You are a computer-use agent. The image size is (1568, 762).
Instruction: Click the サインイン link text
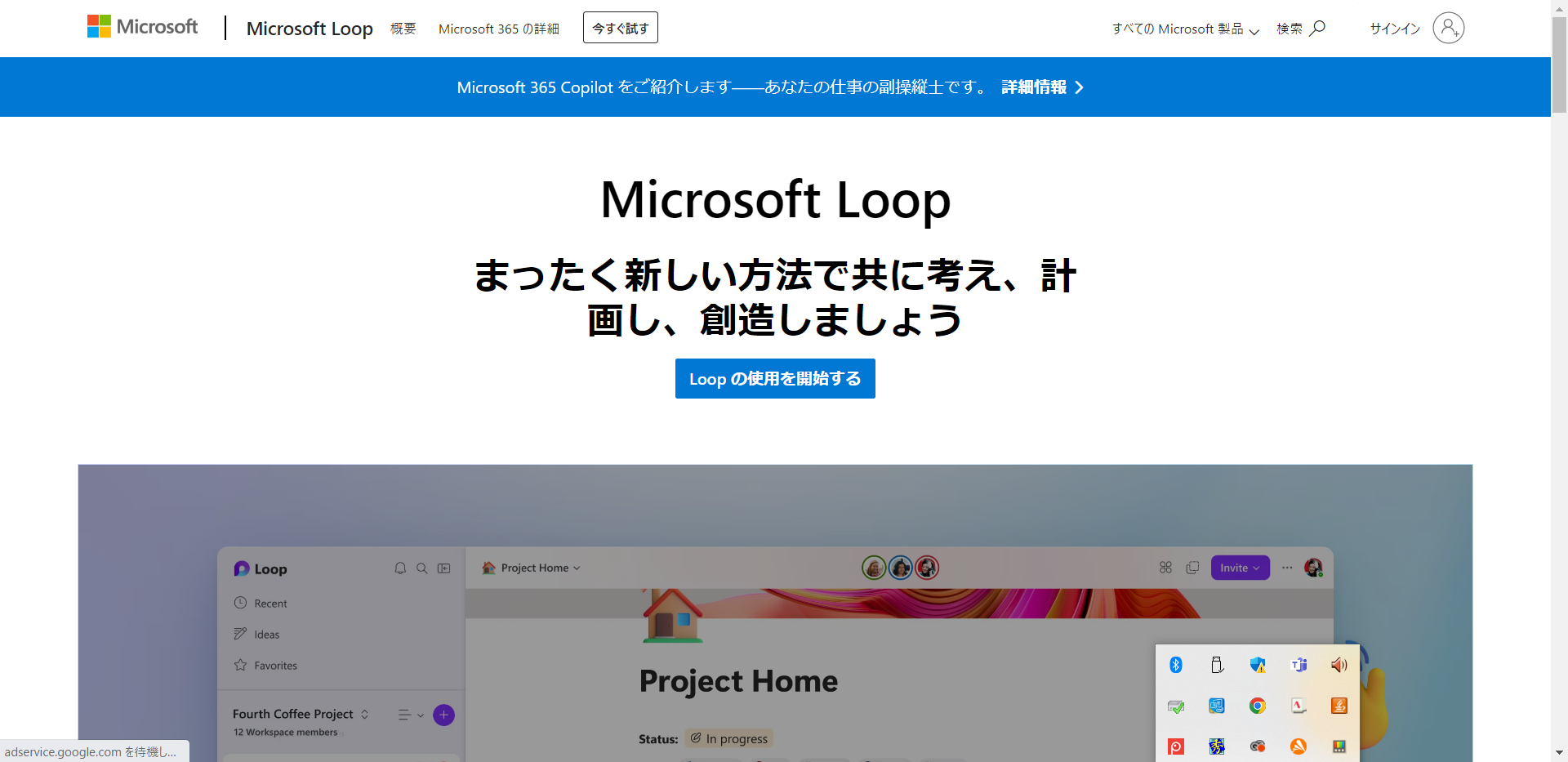1395,29
